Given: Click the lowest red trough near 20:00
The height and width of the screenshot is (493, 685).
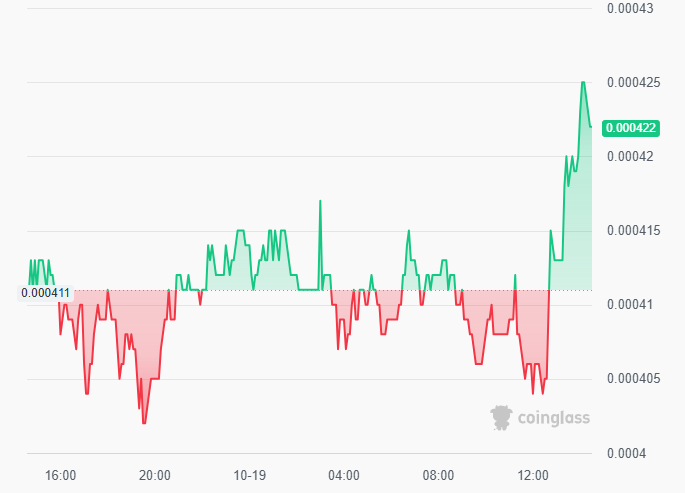Looking at the screenshot, I should point(144,423).
